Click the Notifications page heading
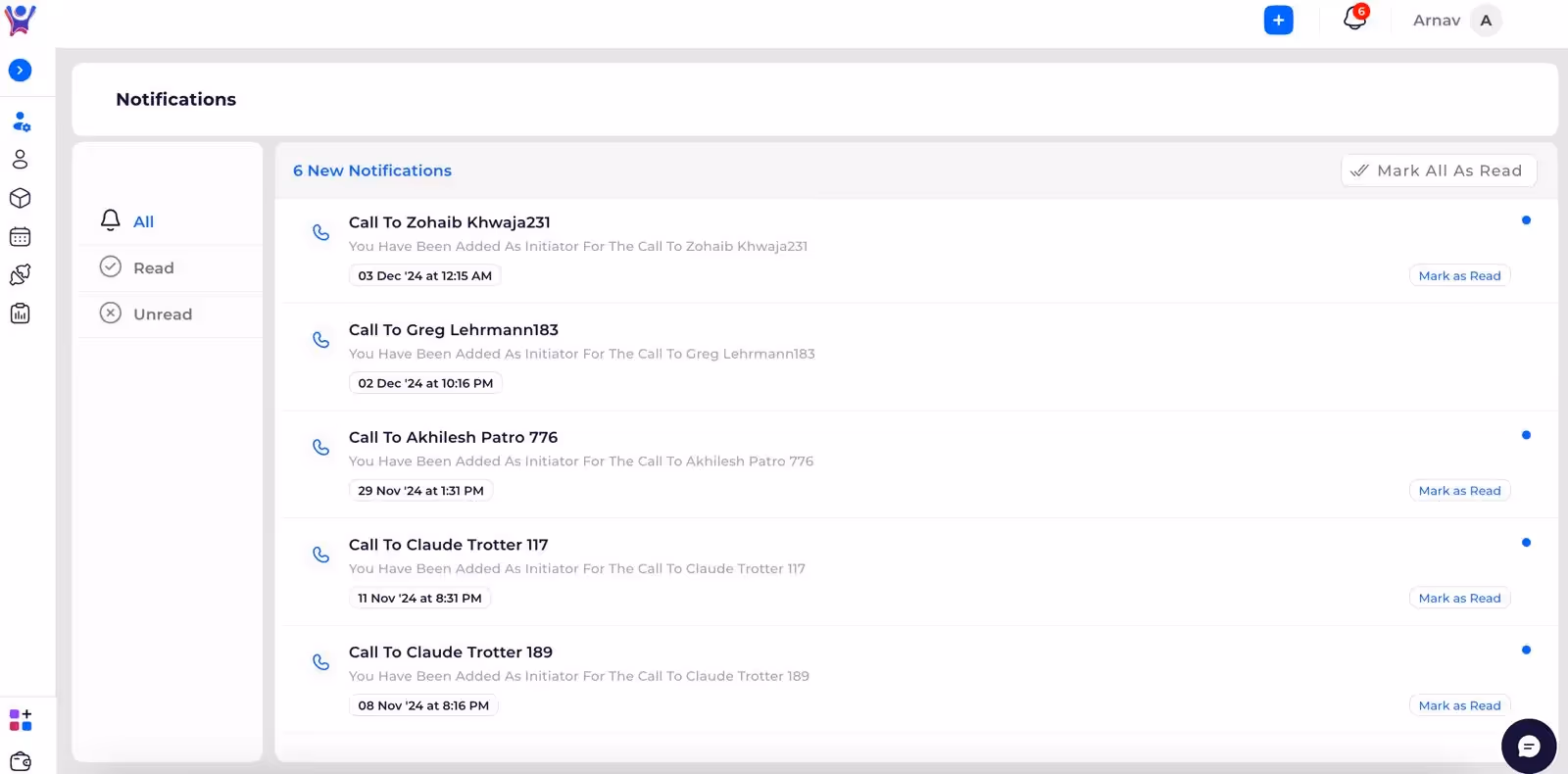Screen dimensions: 1568x774 [176, 99]
